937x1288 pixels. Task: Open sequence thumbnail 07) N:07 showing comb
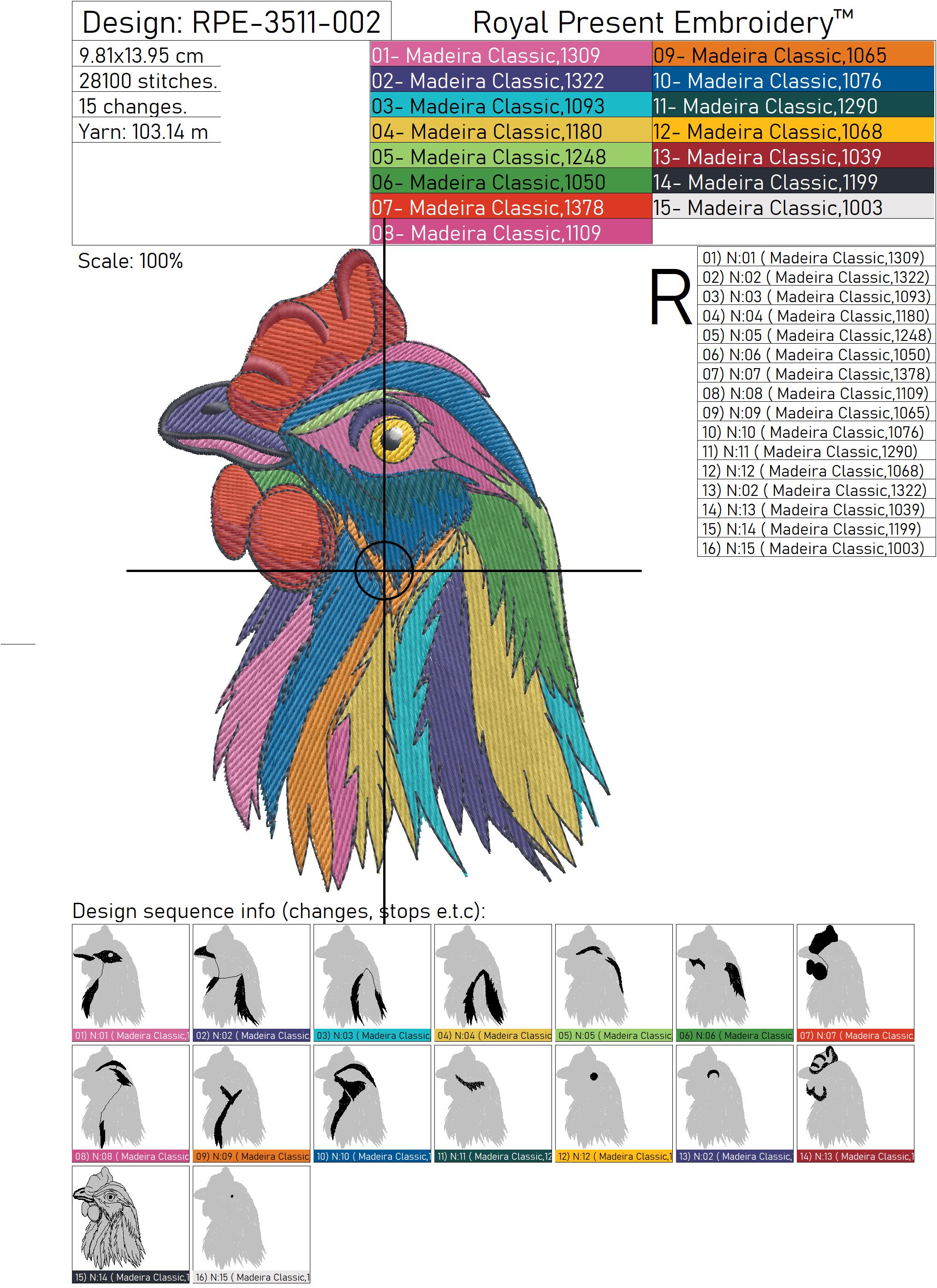tap(856, 983)
